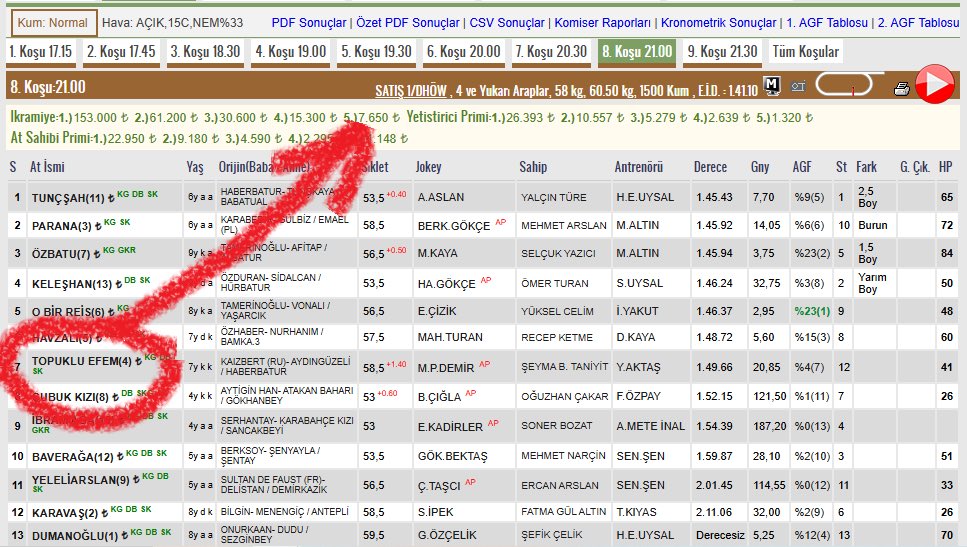The width and height of the screenshot is (967, 547).
Task: Click the photo-finish camera icon
Action: pyautogui.click(x=798, y=87)
